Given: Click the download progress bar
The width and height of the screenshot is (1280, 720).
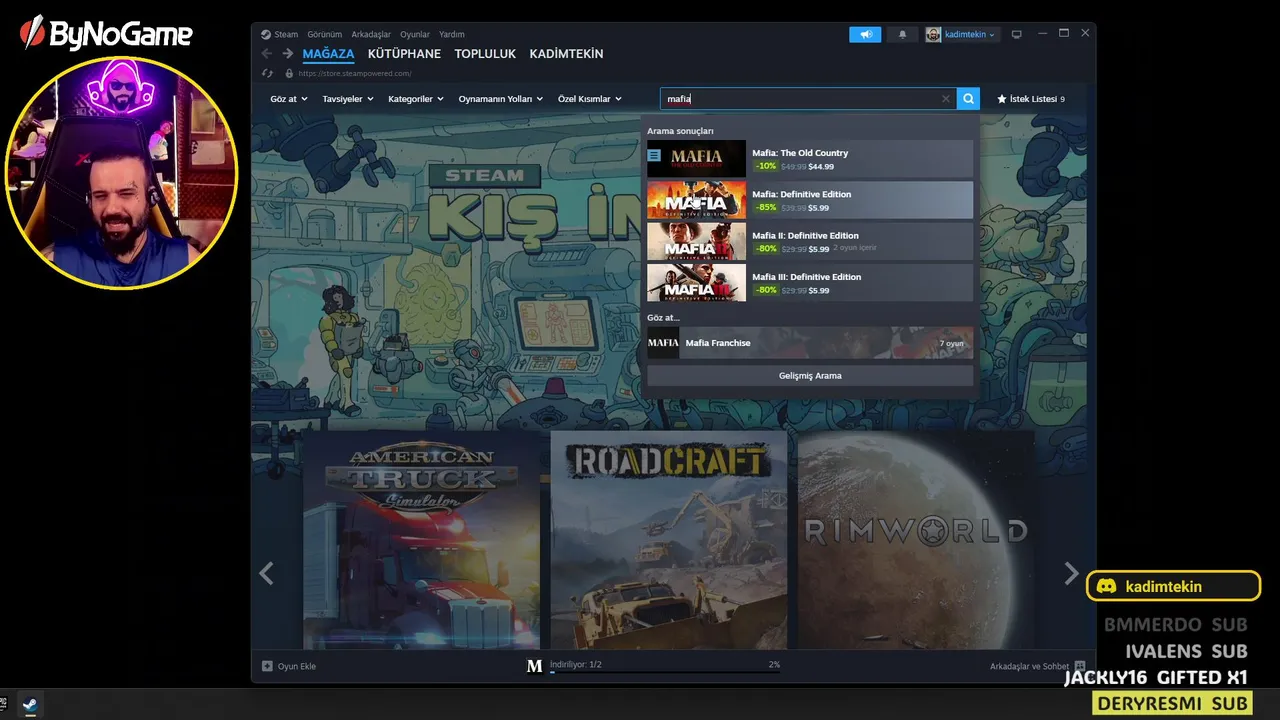Looking at the screenshot, I should click(665, 673).
